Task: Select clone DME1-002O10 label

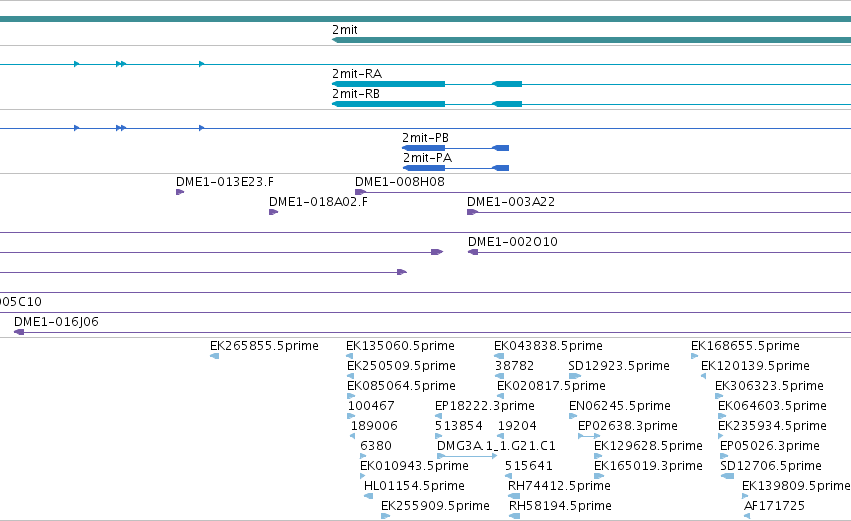Action: (512, 242)
